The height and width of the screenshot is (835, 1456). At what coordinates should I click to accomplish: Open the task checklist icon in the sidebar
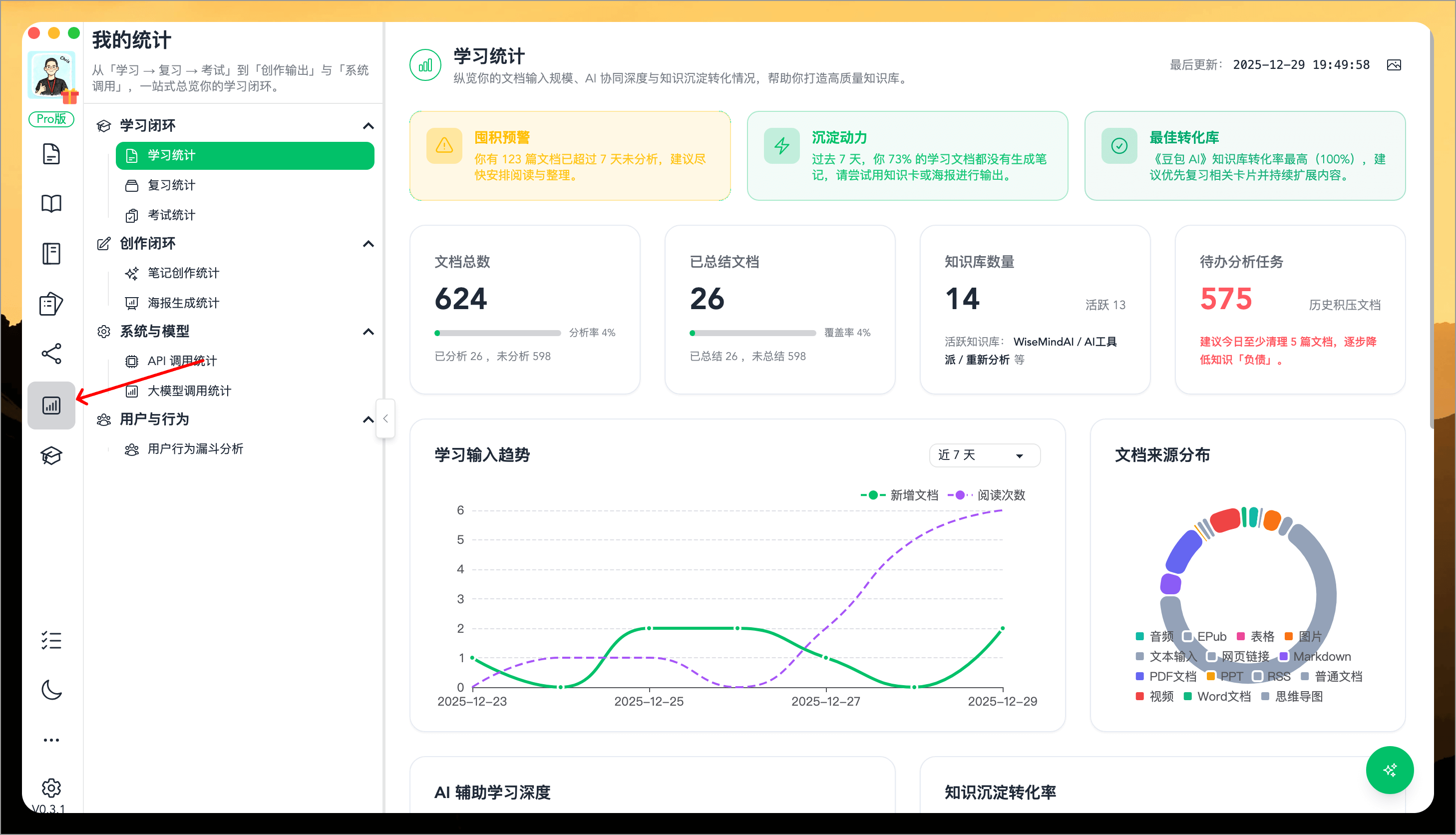click(x=51, y=641)
